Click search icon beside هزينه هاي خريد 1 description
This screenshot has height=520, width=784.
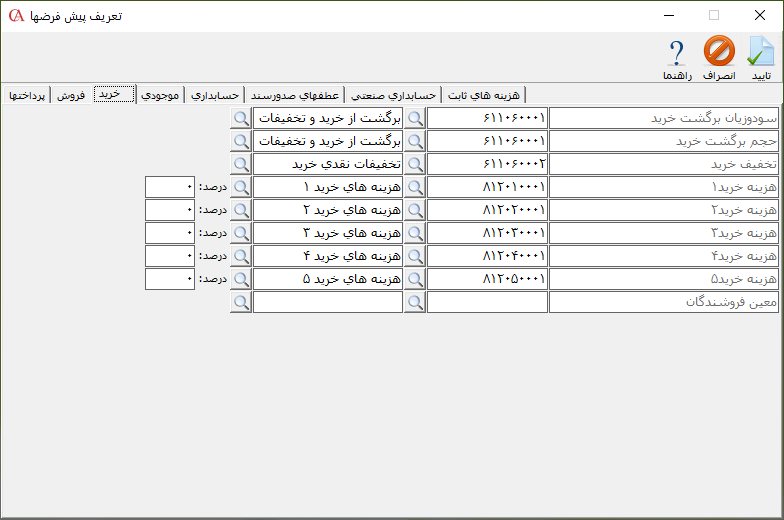(x=241, y=187)
